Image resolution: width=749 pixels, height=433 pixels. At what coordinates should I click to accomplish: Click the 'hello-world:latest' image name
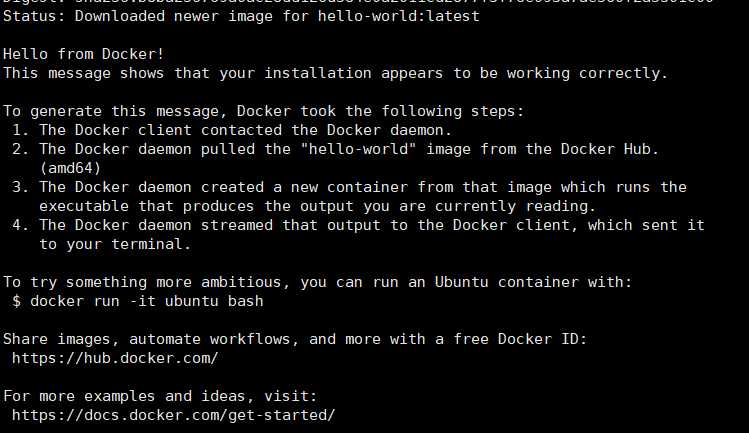pos(398,16)
